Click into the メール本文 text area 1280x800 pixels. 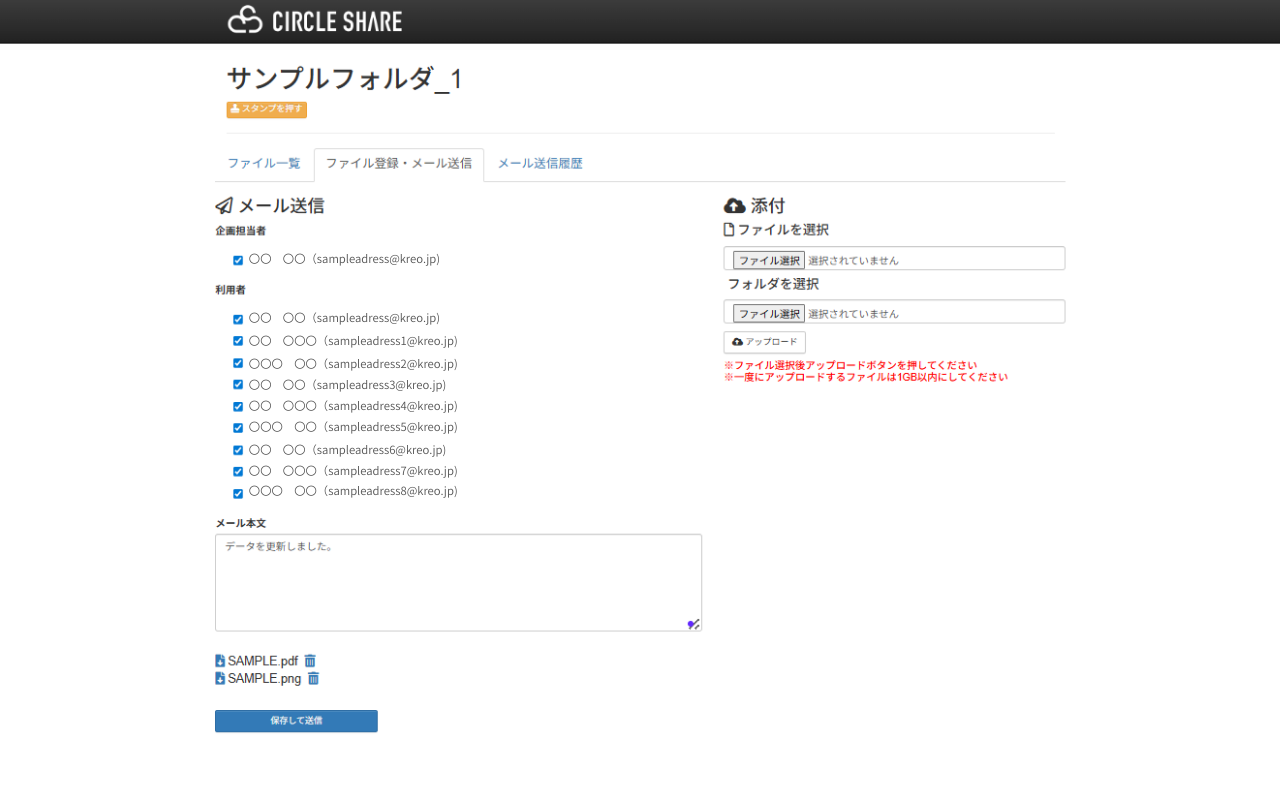pos(458,582)
